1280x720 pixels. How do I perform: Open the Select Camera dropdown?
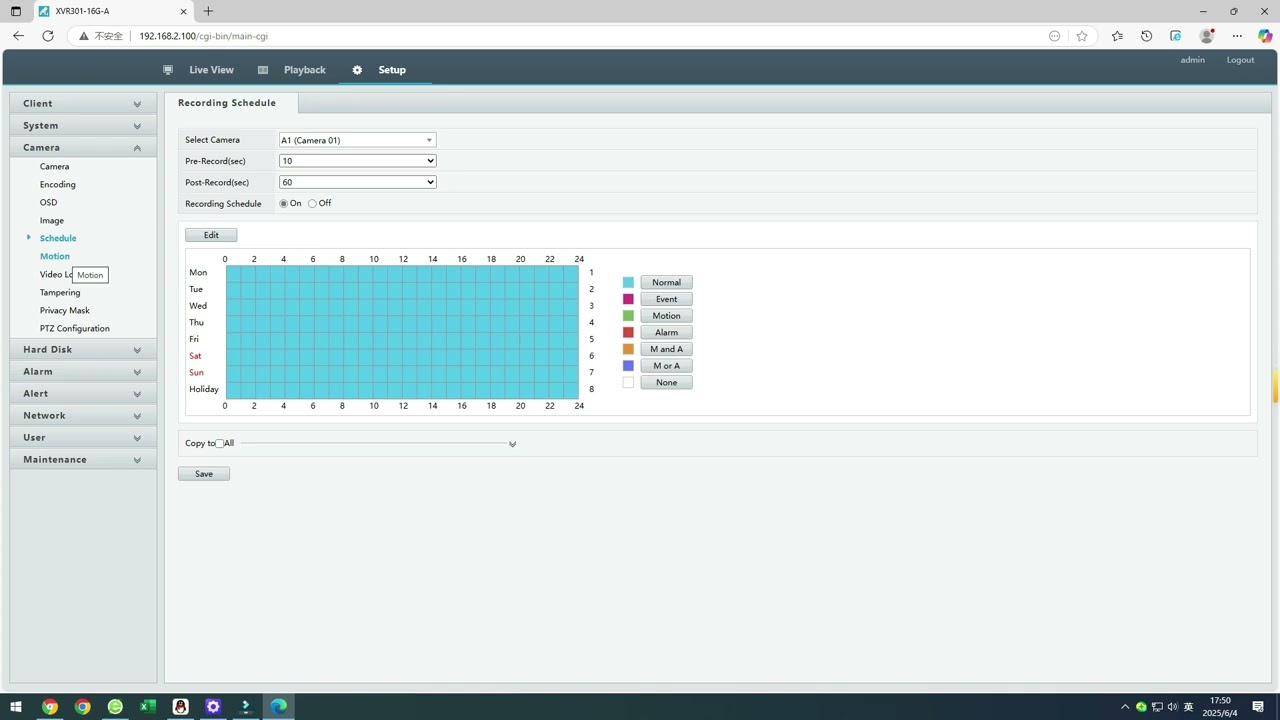click(x=357, y=140)
